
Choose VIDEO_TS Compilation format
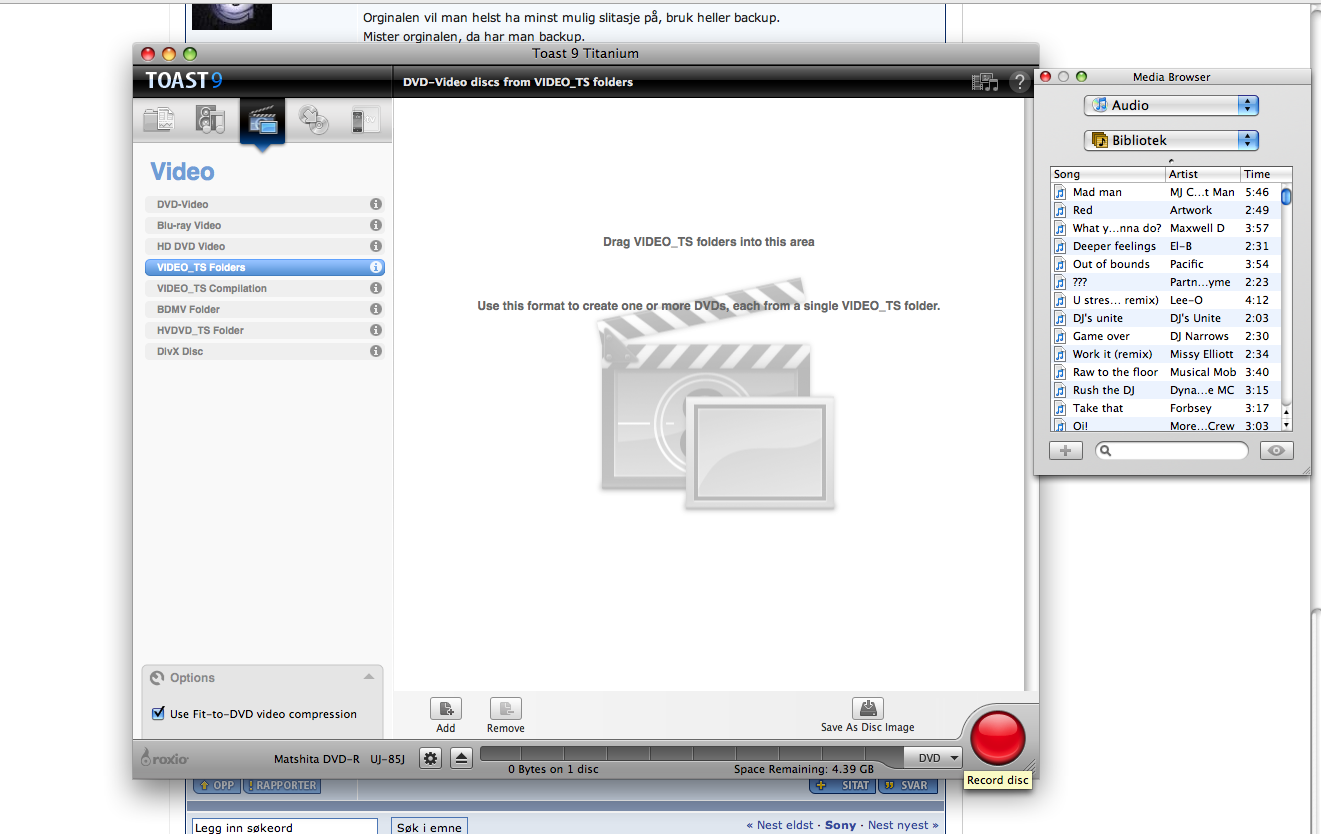264,288
